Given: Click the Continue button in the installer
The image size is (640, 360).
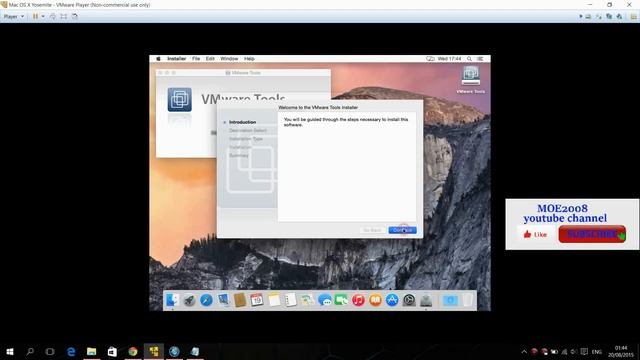Looking at the screenshot, I should 402,230.
